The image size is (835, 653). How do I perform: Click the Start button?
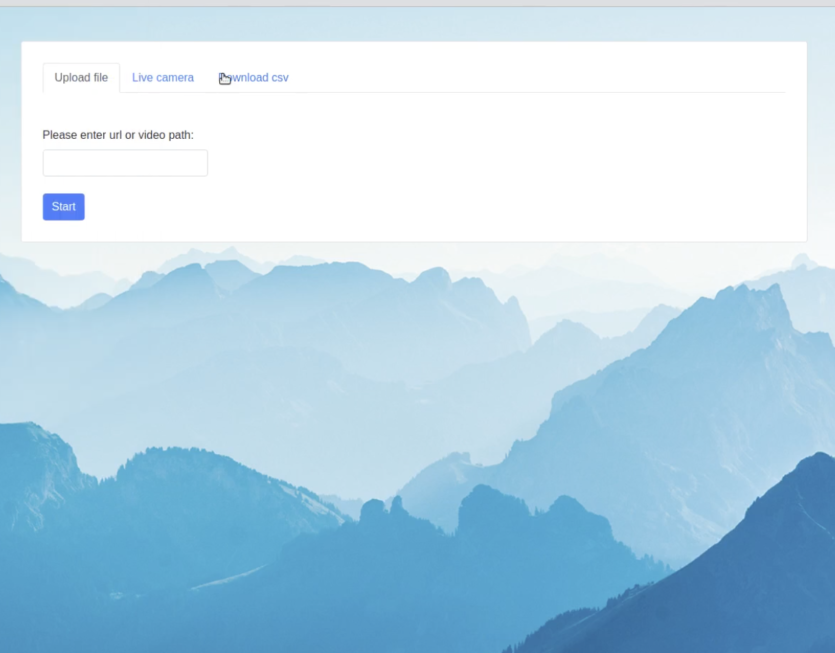(x=63, y=207)
